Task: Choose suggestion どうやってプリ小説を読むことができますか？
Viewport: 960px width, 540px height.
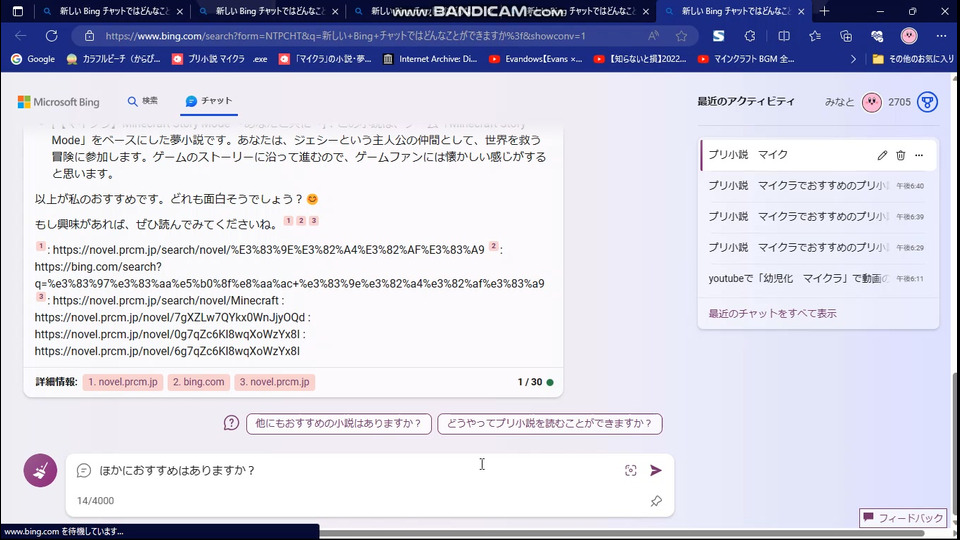Action: 549,424
